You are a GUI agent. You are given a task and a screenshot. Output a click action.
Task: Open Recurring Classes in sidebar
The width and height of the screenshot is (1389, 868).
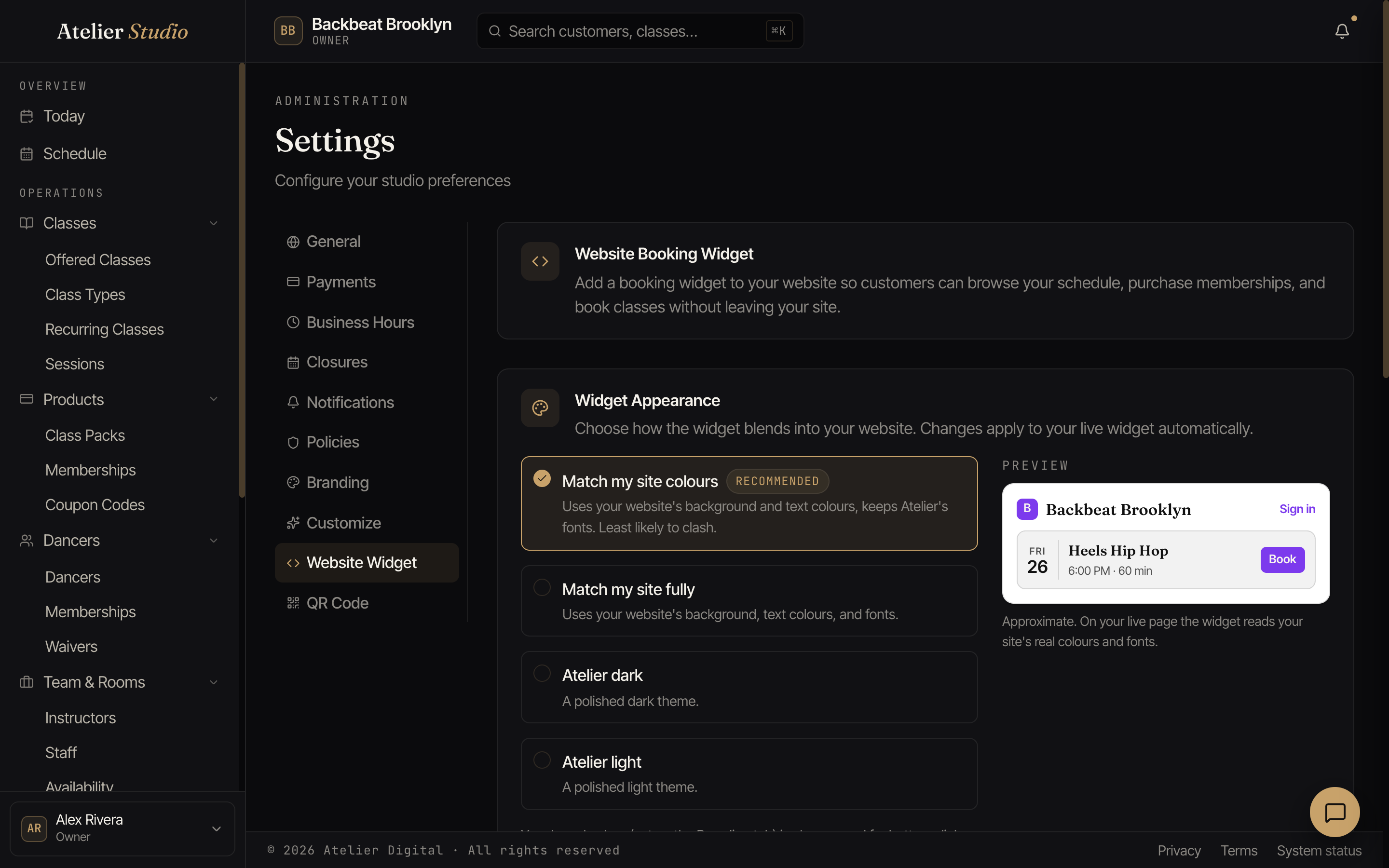coord(105,329)
